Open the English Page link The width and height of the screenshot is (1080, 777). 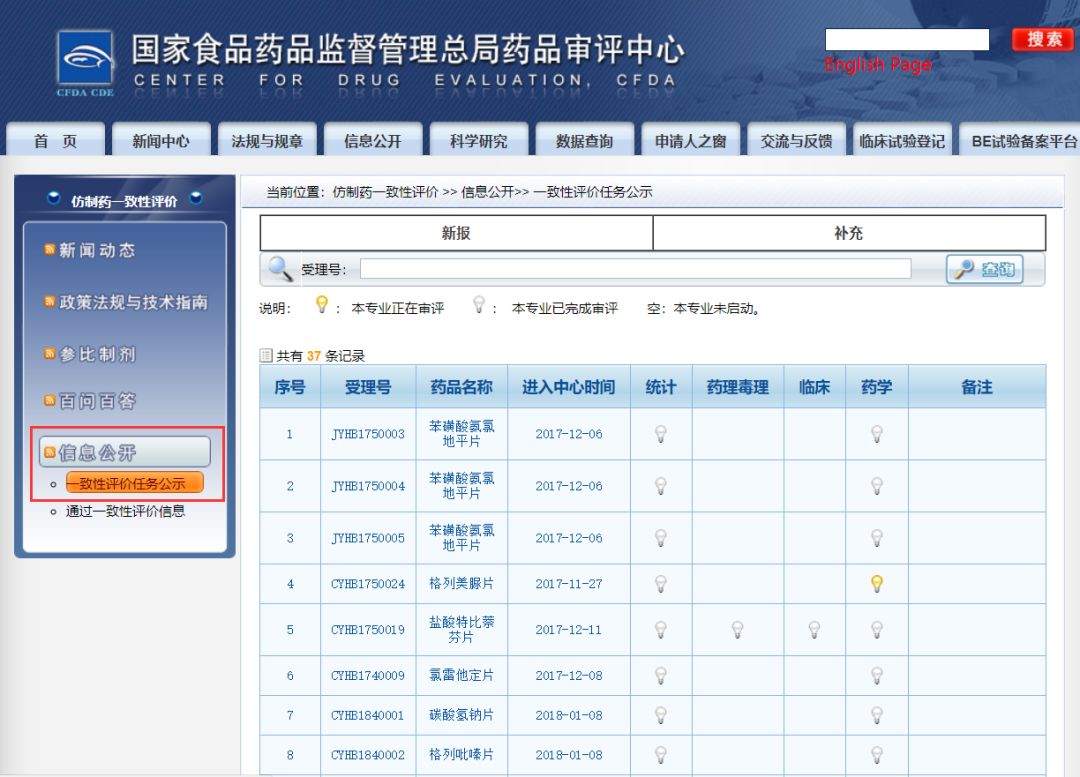878,65
